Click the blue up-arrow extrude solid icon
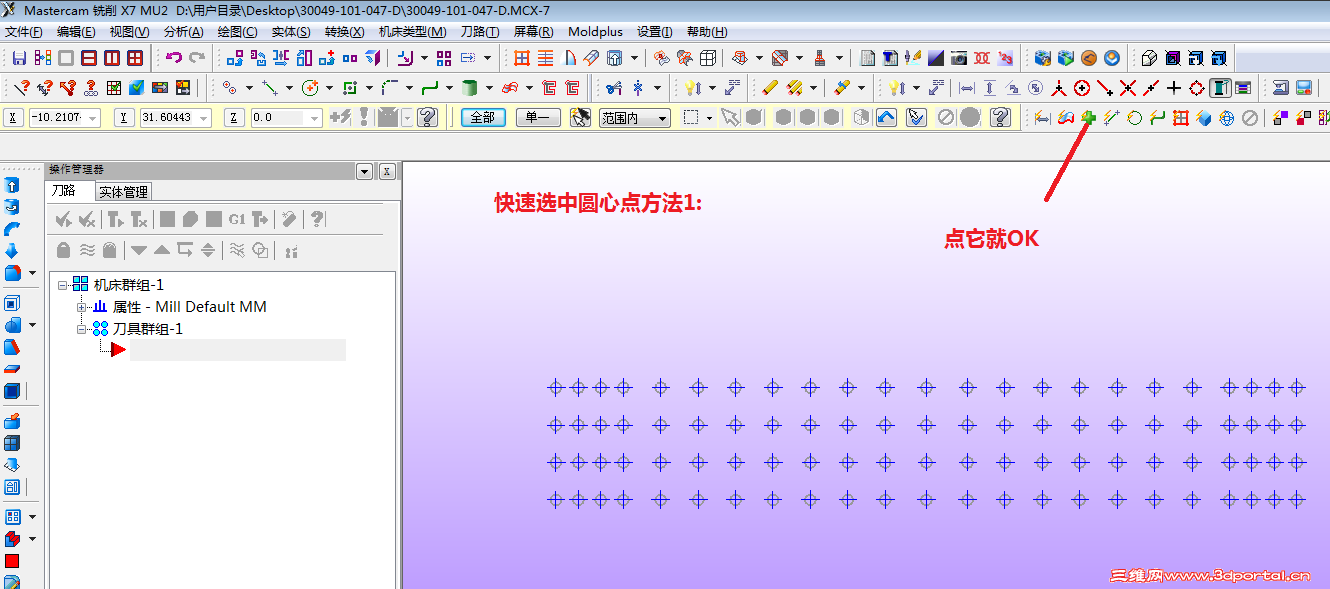This screenshot has width=1330, height=589. click(12, 186)
